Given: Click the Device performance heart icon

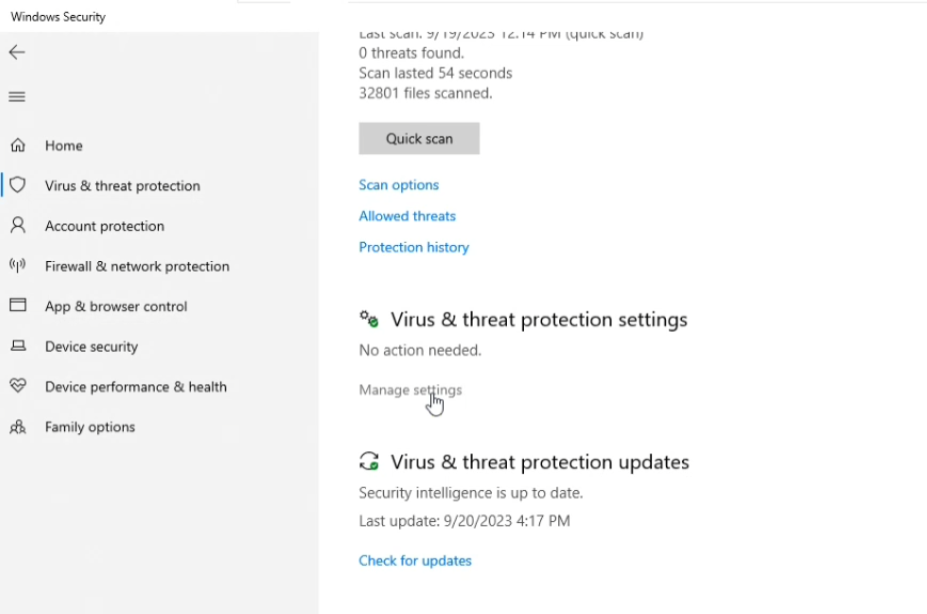Looking at the screenshot, I should click(x=18, y=386).
